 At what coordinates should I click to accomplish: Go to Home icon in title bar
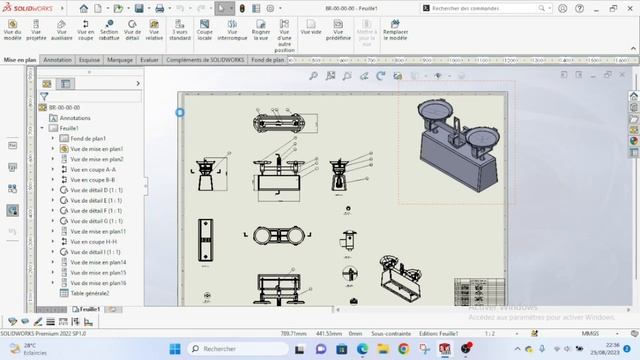[84, 8]
